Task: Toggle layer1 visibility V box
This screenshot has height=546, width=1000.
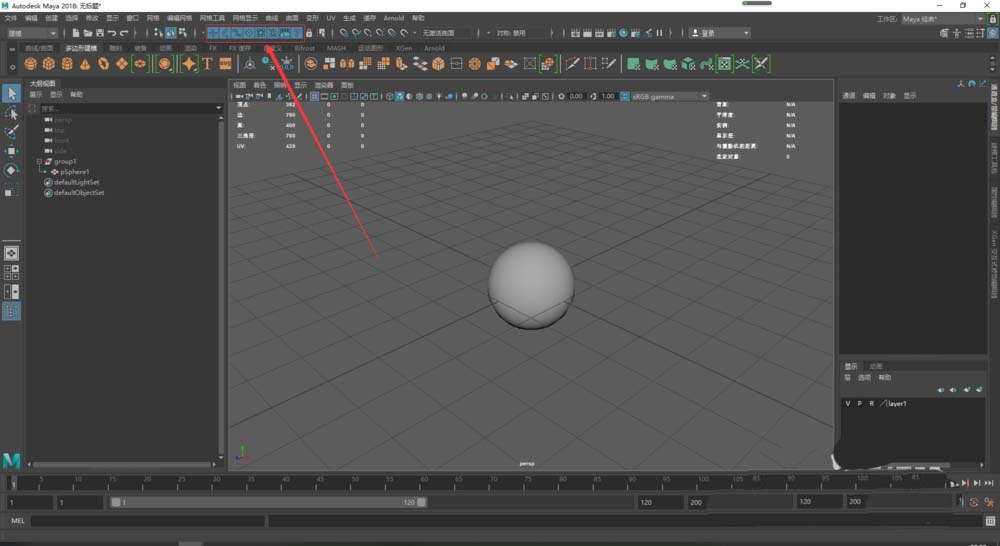Action: (848, 403)
